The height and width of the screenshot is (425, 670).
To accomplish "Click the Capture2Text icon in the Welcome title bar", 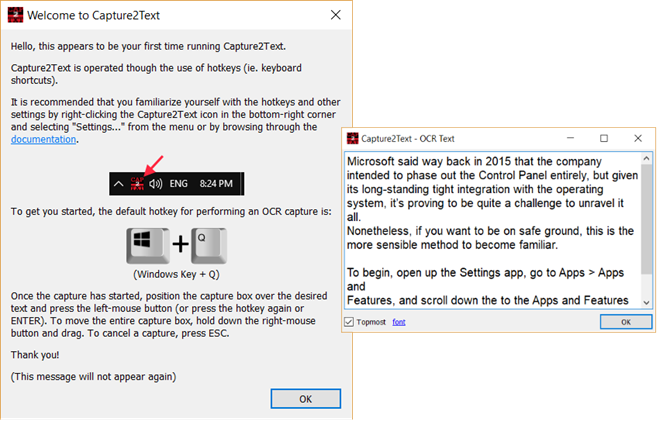I will (15, 15).
